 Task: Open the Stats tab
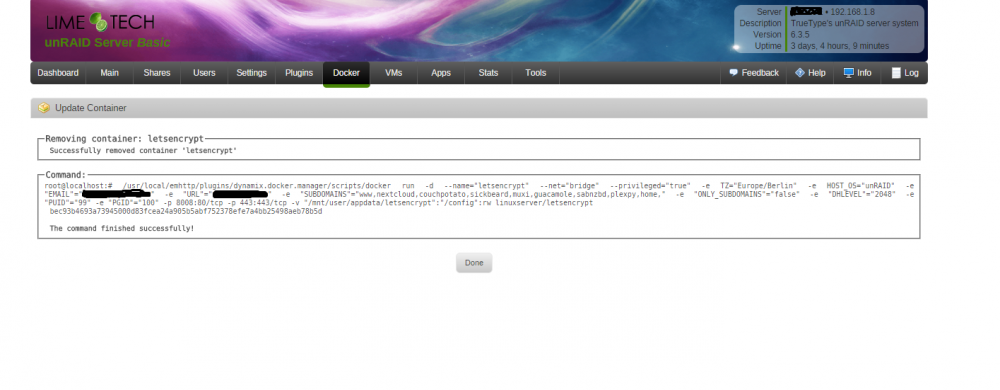pyautogui.click(x=488, y=73)
